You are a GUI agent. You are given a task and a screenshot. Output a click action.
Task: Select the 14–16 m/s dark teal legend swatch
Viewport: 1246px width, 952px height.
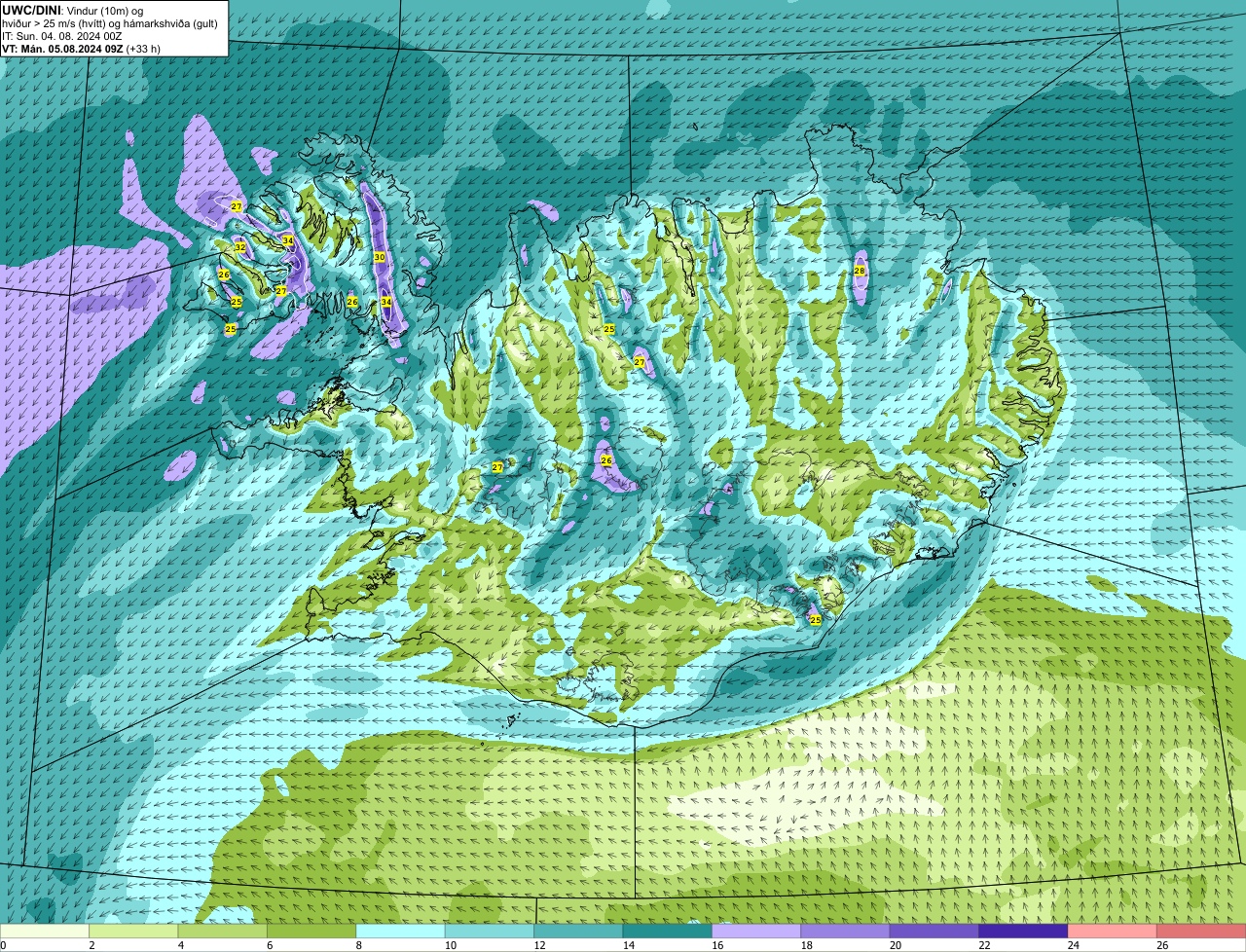tap(668, 931)
